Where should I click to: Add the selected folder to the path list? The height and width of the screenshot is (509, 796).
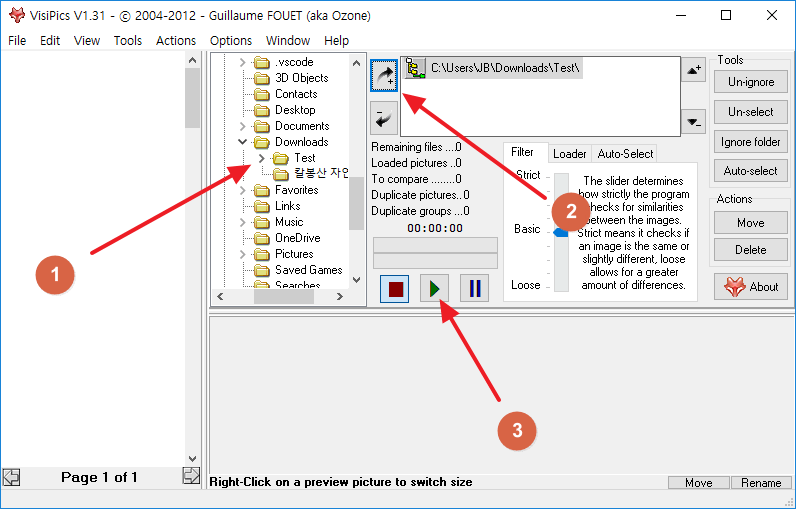click(384, 76)
